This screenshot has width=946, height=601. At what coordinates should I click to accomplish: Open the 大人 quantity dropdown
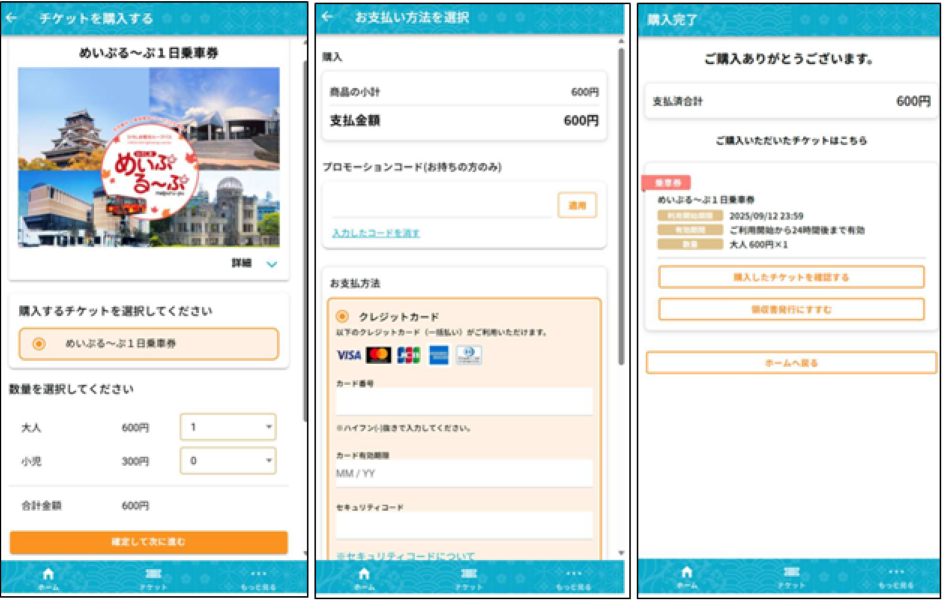coord(228,427)
